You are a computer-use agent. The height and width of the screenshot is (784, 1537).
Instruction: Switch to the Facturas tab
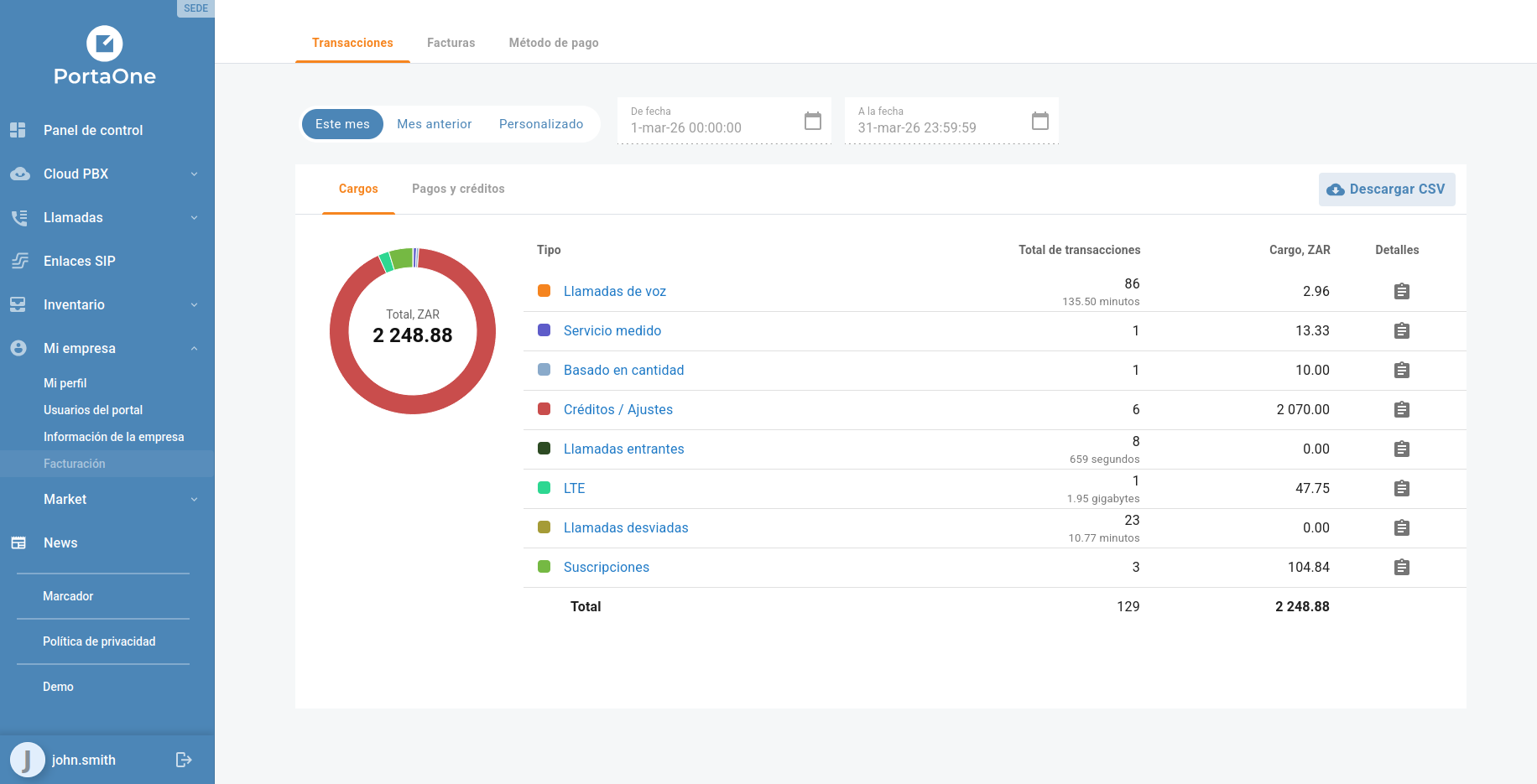(451, 43)
